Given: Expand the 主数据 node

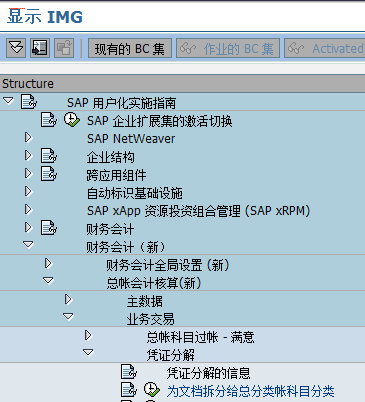Looking at the screenshot, I should (x=69, y=299).
